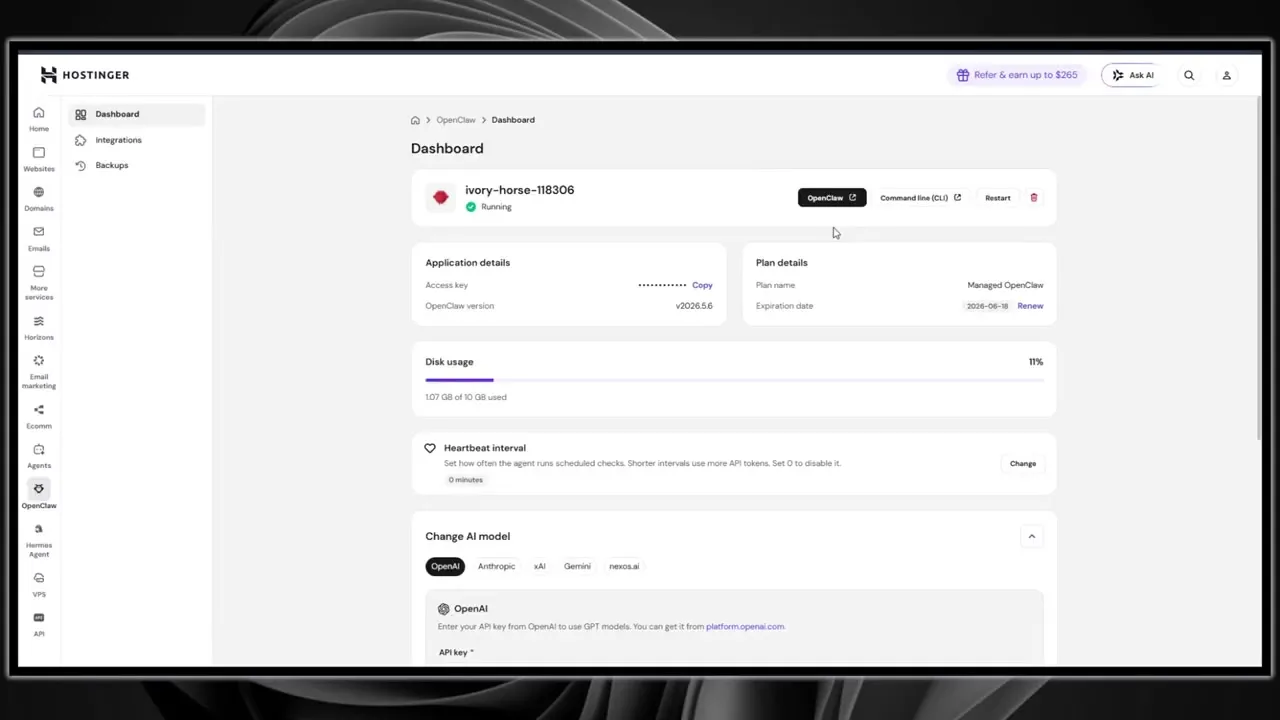Select Backups in side menu
1280x720 pixels.
tap(137, 165)
